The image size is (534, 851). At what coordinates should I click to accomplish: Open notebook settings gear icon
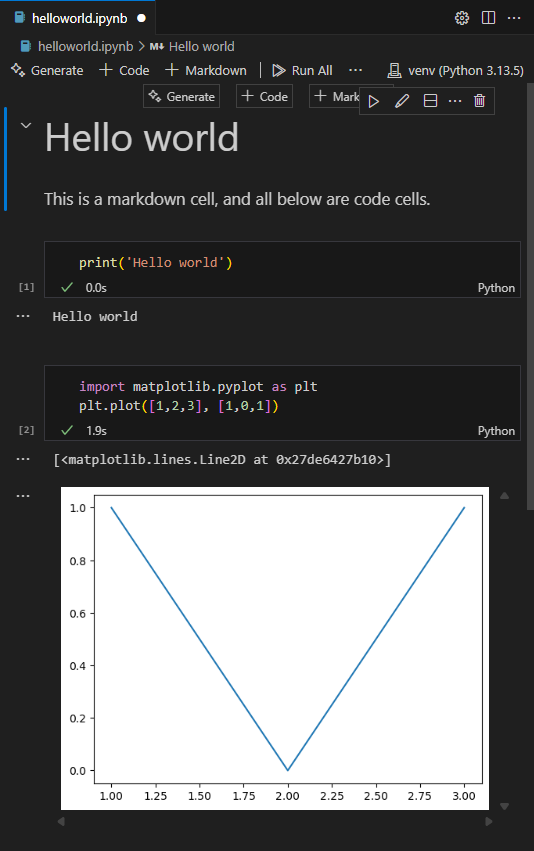pos(462,18)
